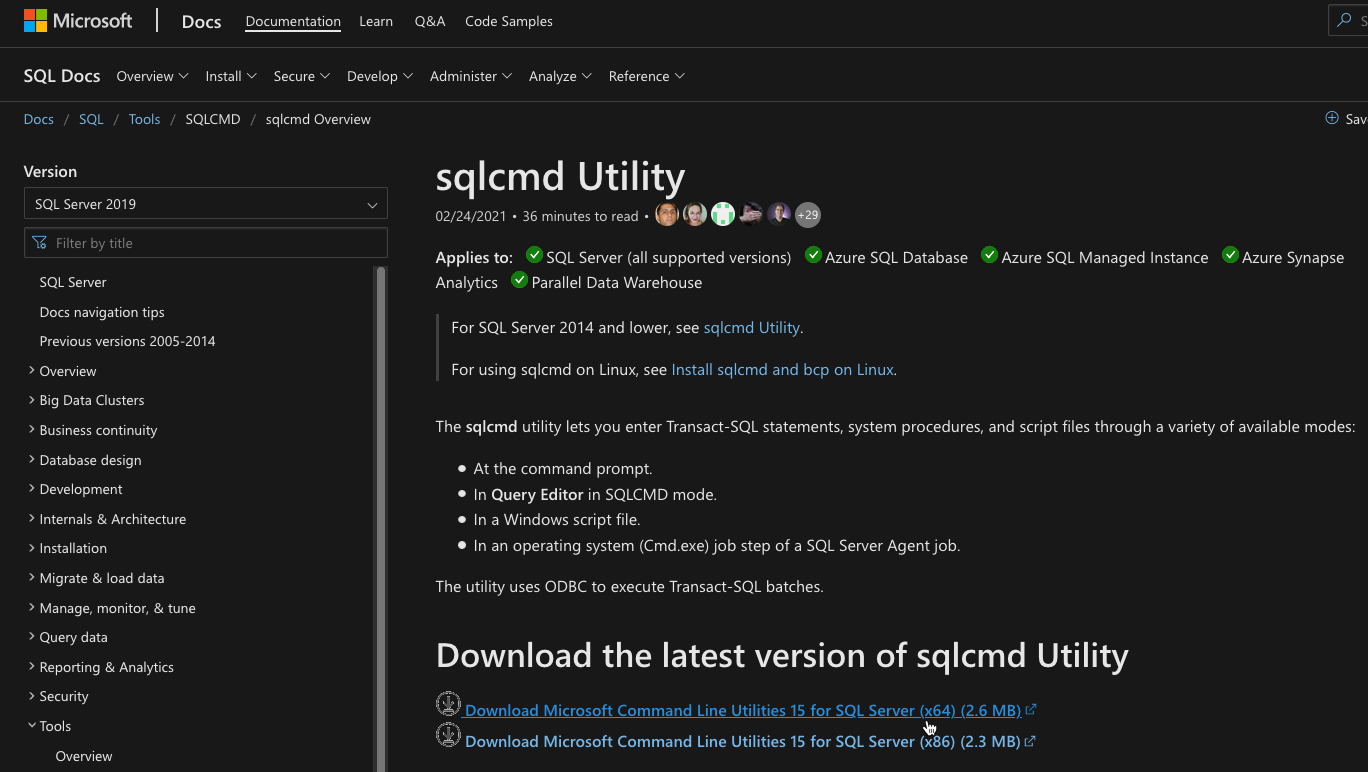Click the filter icon in title filter
The width and height of the screenshot is (1368, 772).
[x=40, y=243]
